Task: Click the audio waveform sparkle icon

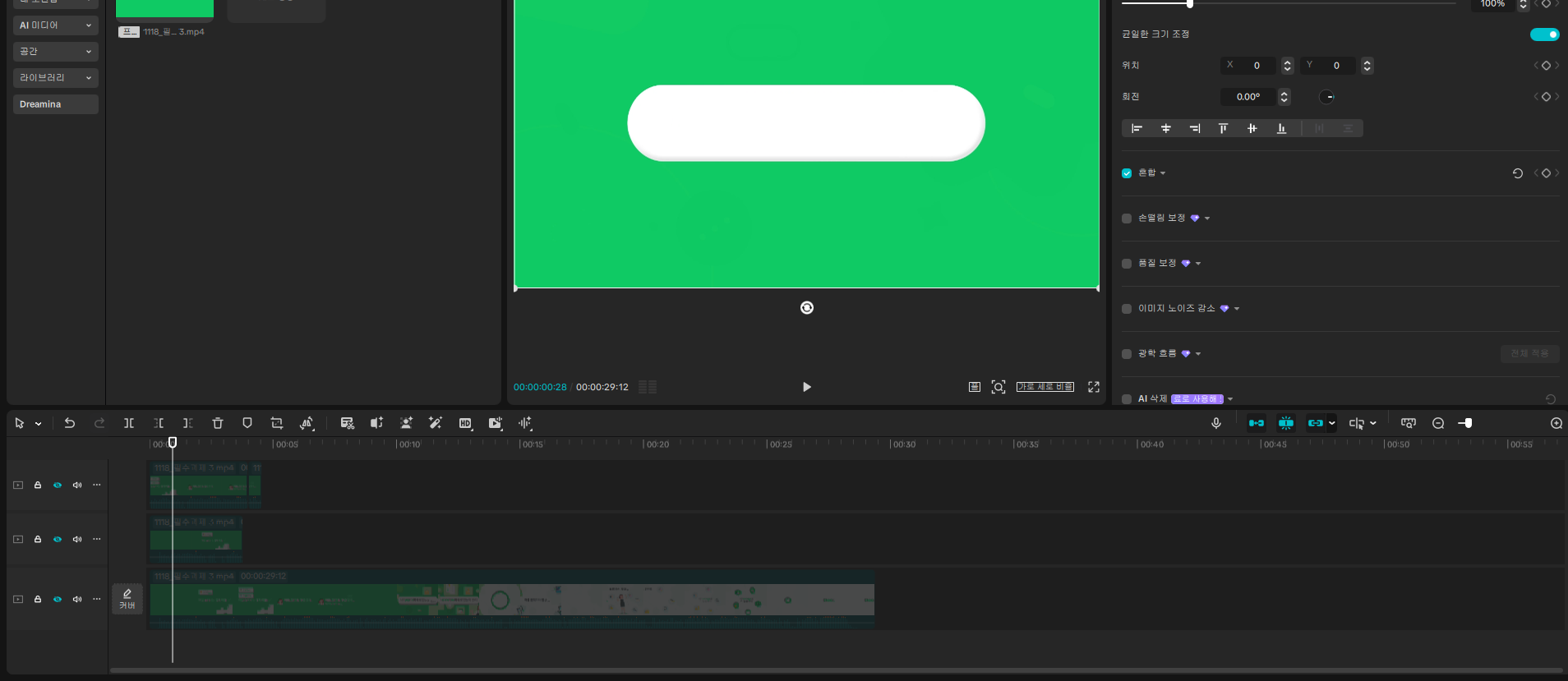Action: tap(525, 423)
